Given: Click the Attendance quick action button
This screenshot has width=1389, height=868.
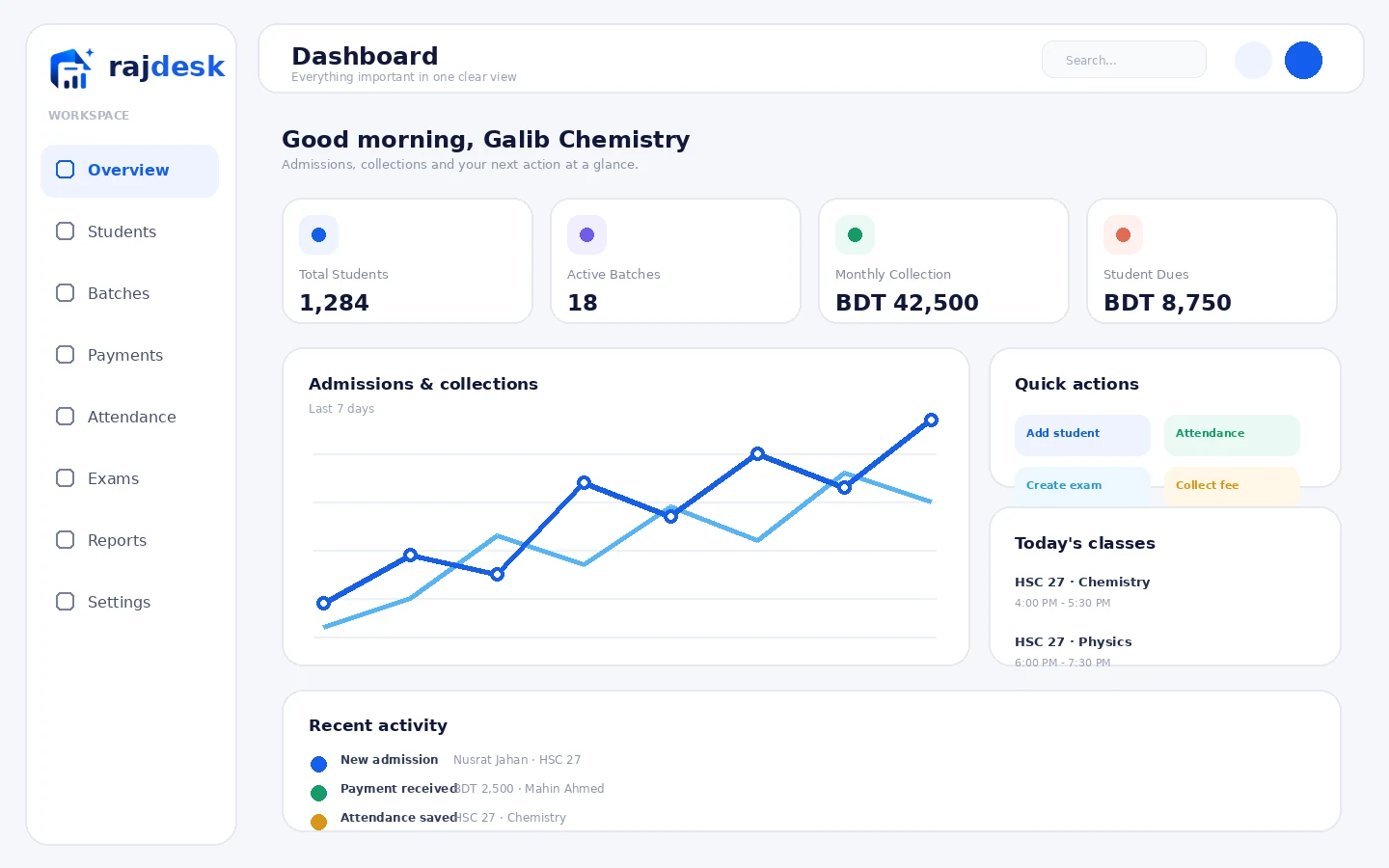Looking at the screenshot, I should point(1232,435).
